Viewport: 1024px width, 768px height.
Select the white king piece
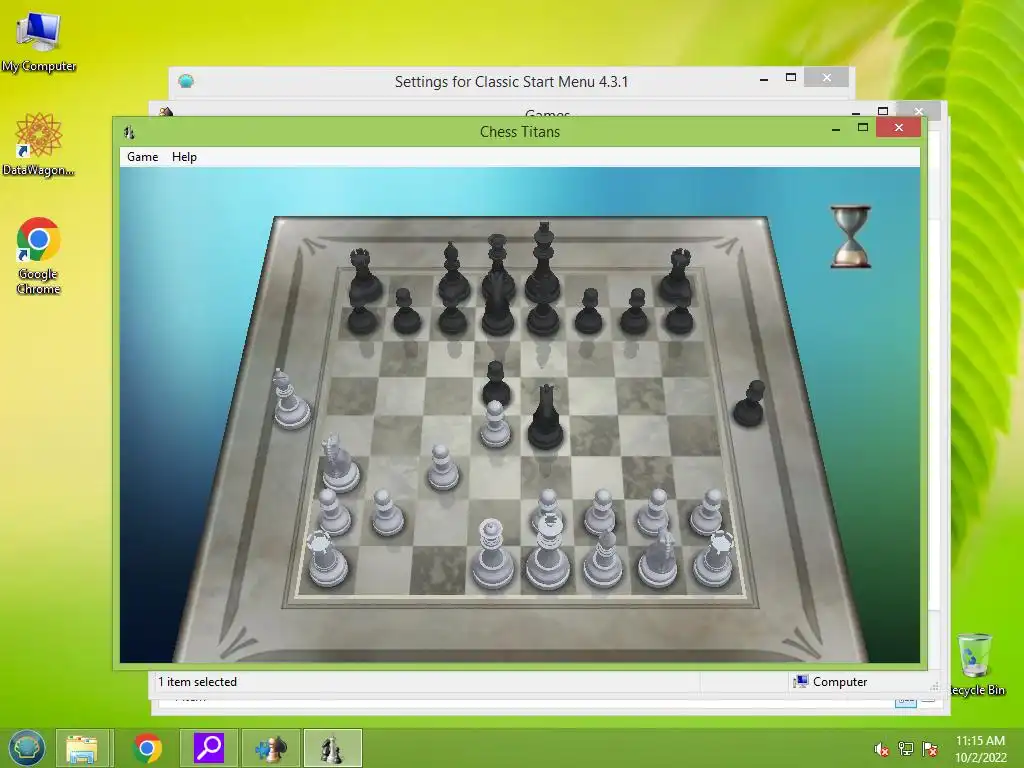[547, 552]
